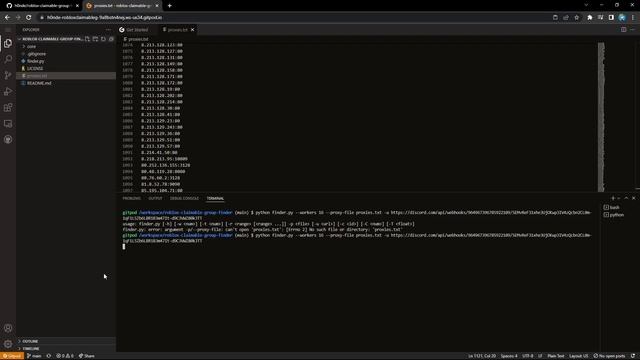Expand the core folder

31,47
